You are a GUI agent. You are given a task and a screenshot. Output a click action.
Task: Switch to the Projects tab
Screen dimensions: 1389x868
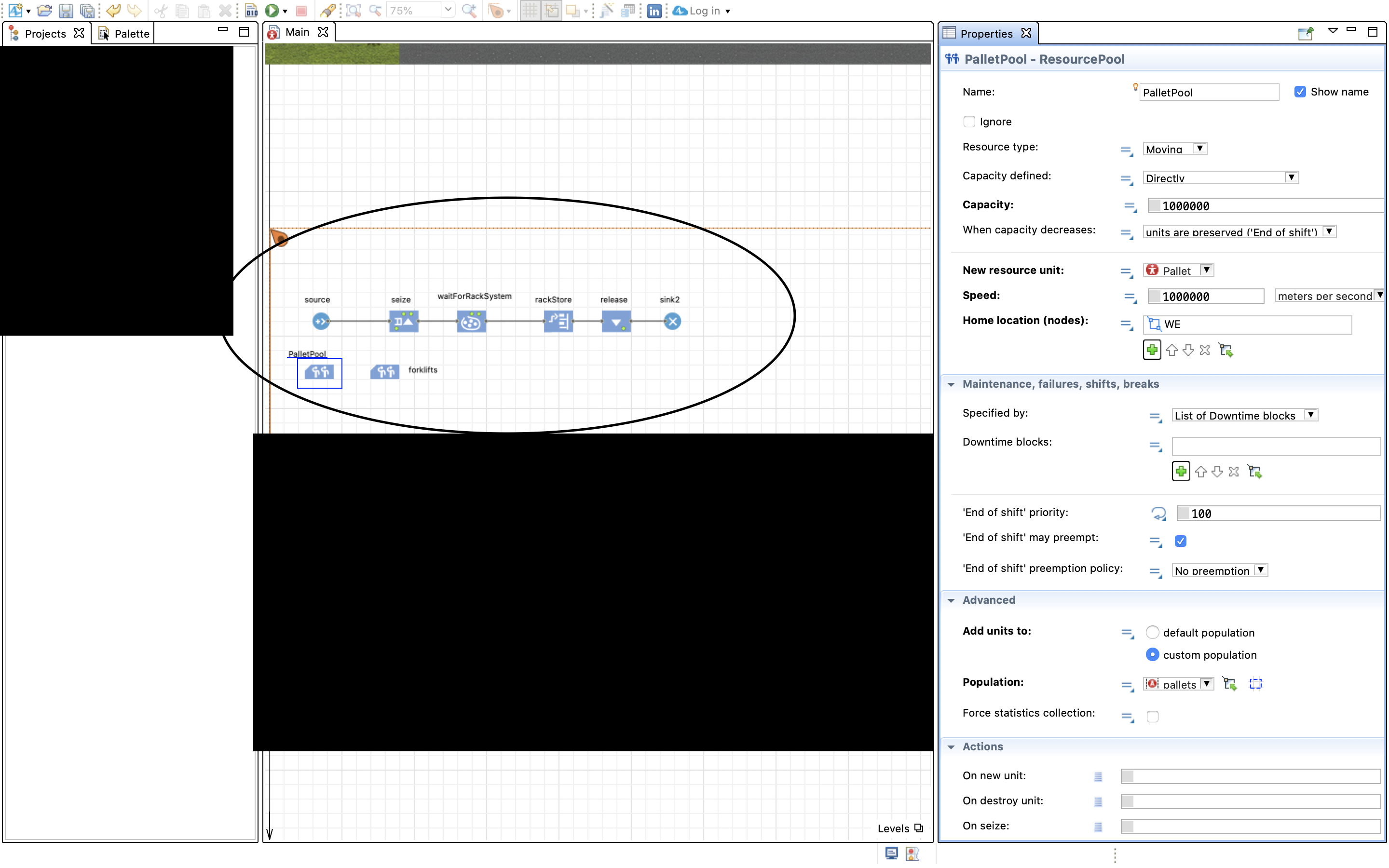click(46, 33)
